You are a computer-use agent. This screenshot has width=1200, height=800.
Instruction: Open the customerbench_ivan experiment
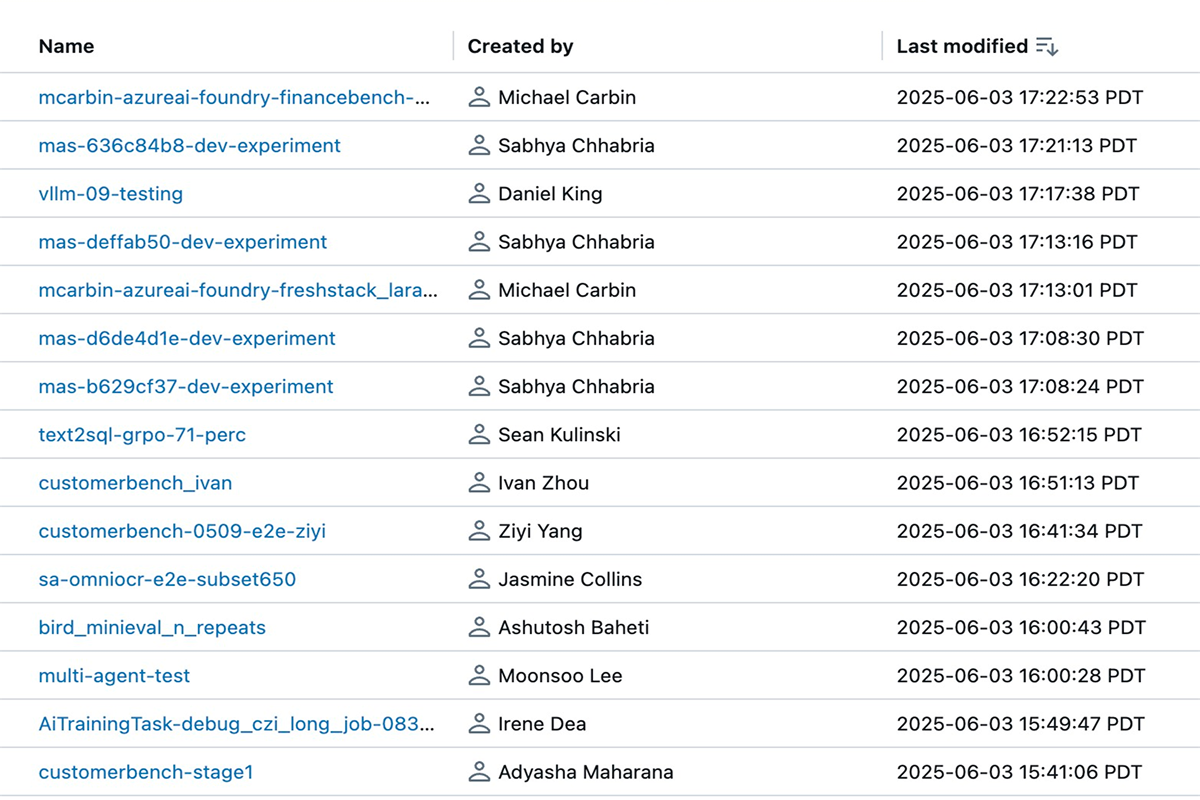click(x=135, y=483)
